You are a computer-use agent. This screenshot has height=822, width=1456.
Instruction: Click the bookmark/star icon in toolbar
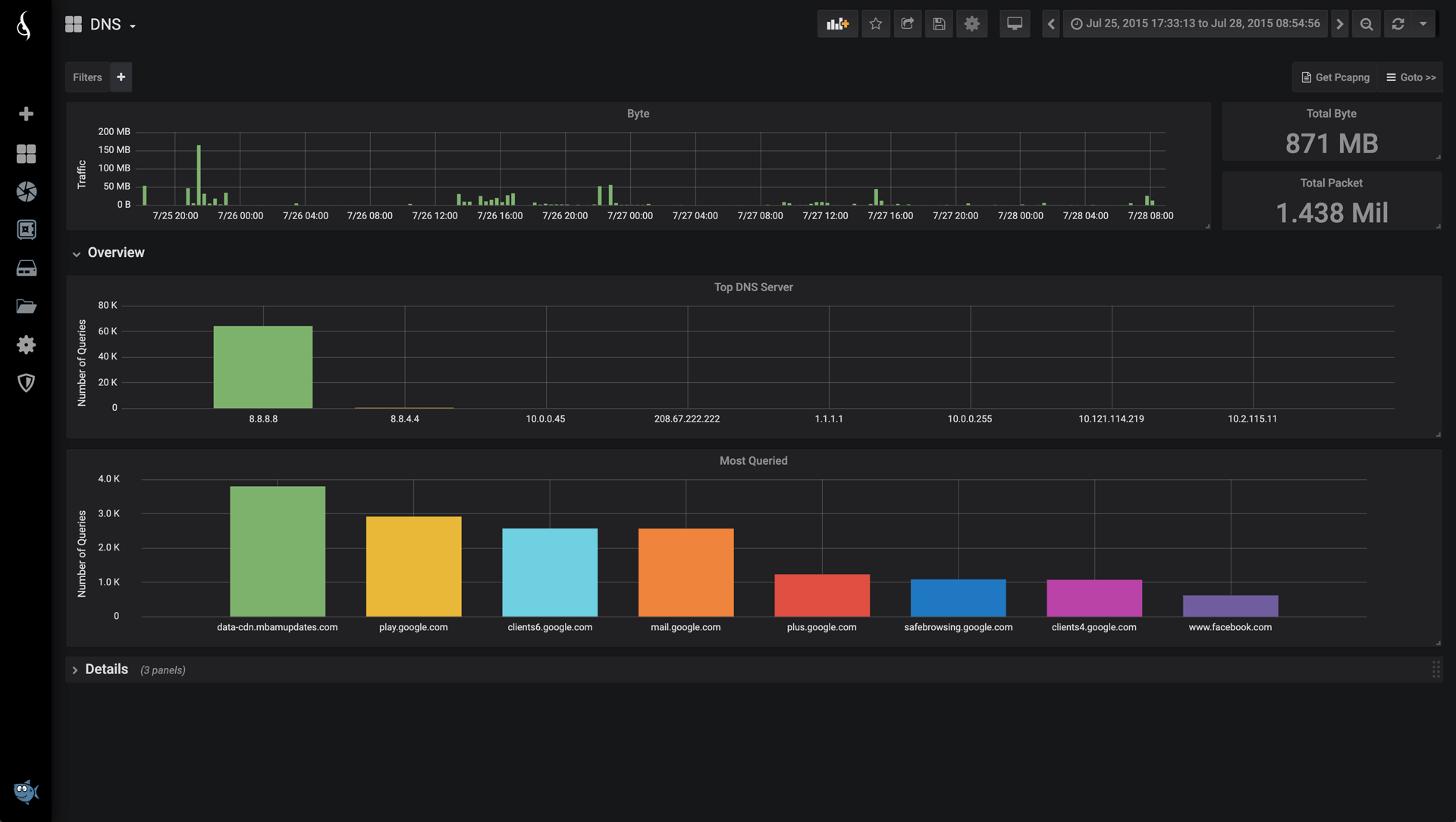click(x=874, y=23)
